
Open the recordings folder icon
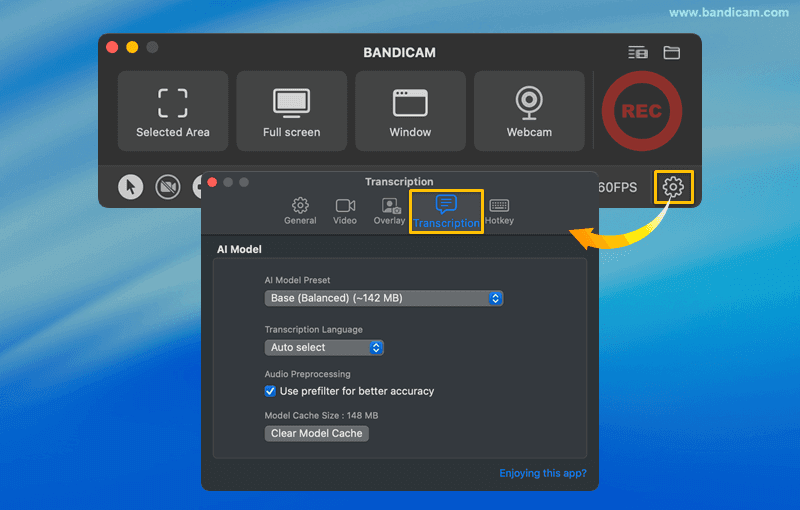671,52
